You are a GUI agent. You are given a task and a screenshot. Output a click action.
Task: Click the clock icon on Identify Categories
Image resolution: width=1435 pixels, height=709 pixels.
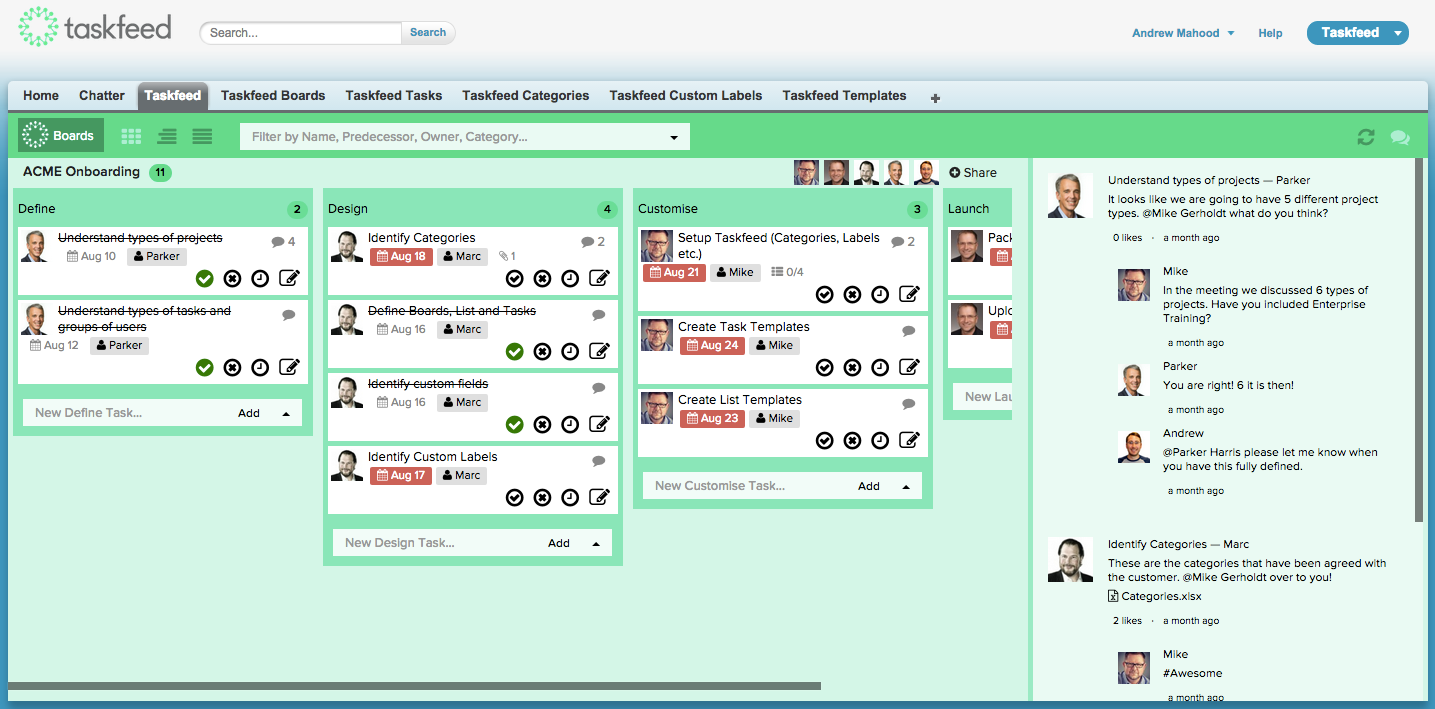point(570,278)
